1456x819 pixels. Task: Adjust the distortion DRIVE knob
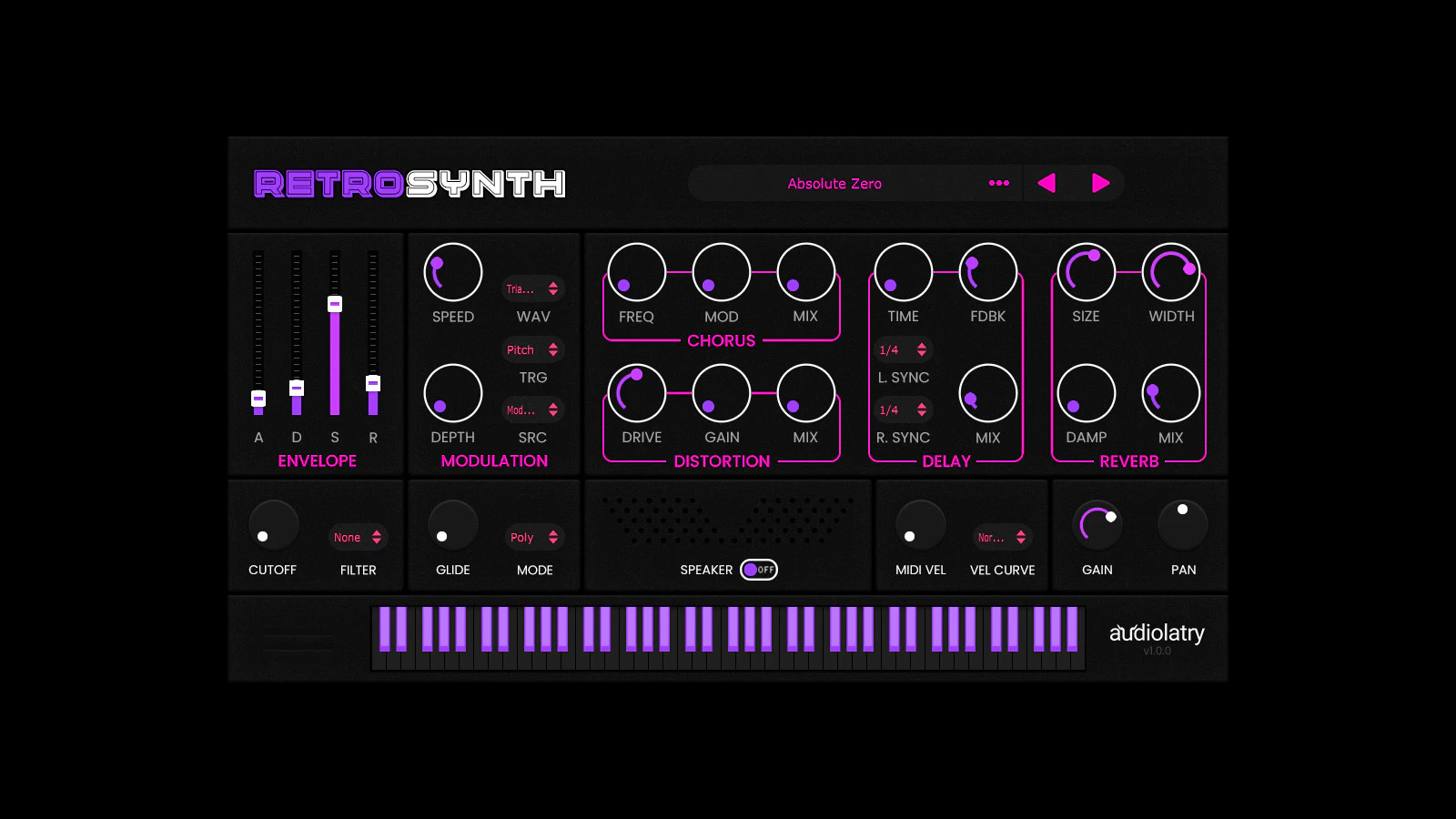point(639,391)
